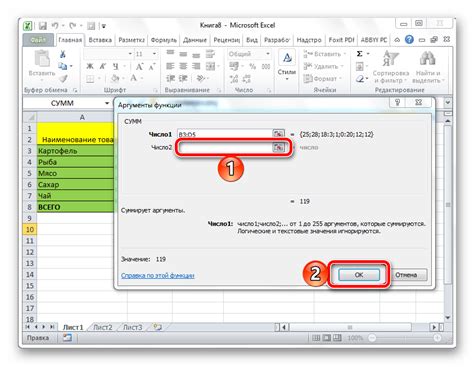Viewport: 474px width, 367px height.
Task: Open the Общий number format dropdown
Action: (x=268, y=54)
